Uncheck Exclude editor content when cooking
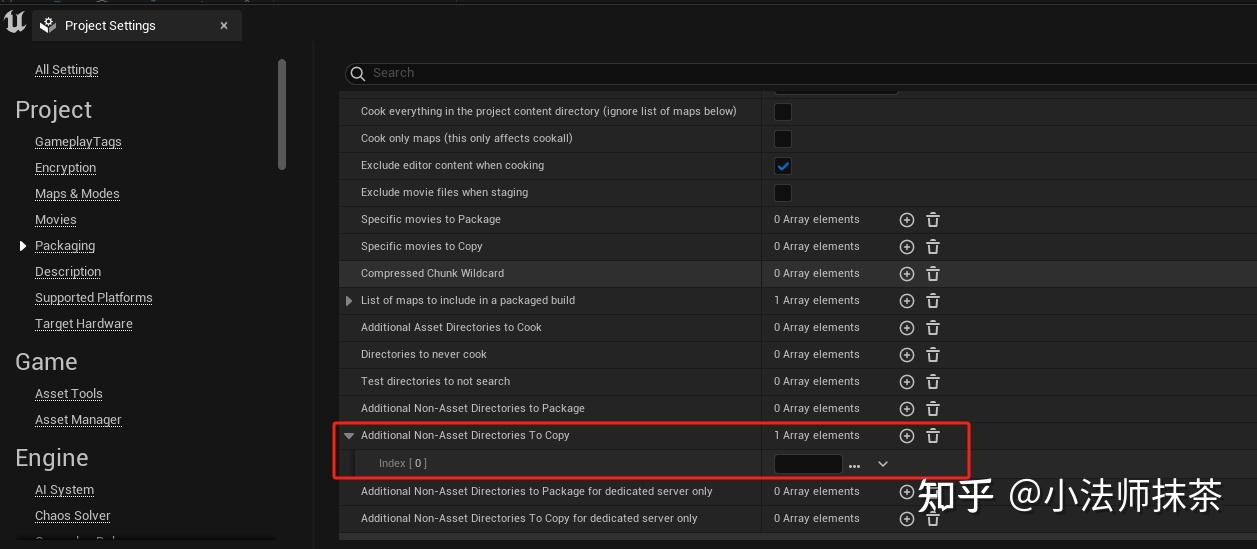Viewport: 1257px width, 549px height. tap(783, 166)
